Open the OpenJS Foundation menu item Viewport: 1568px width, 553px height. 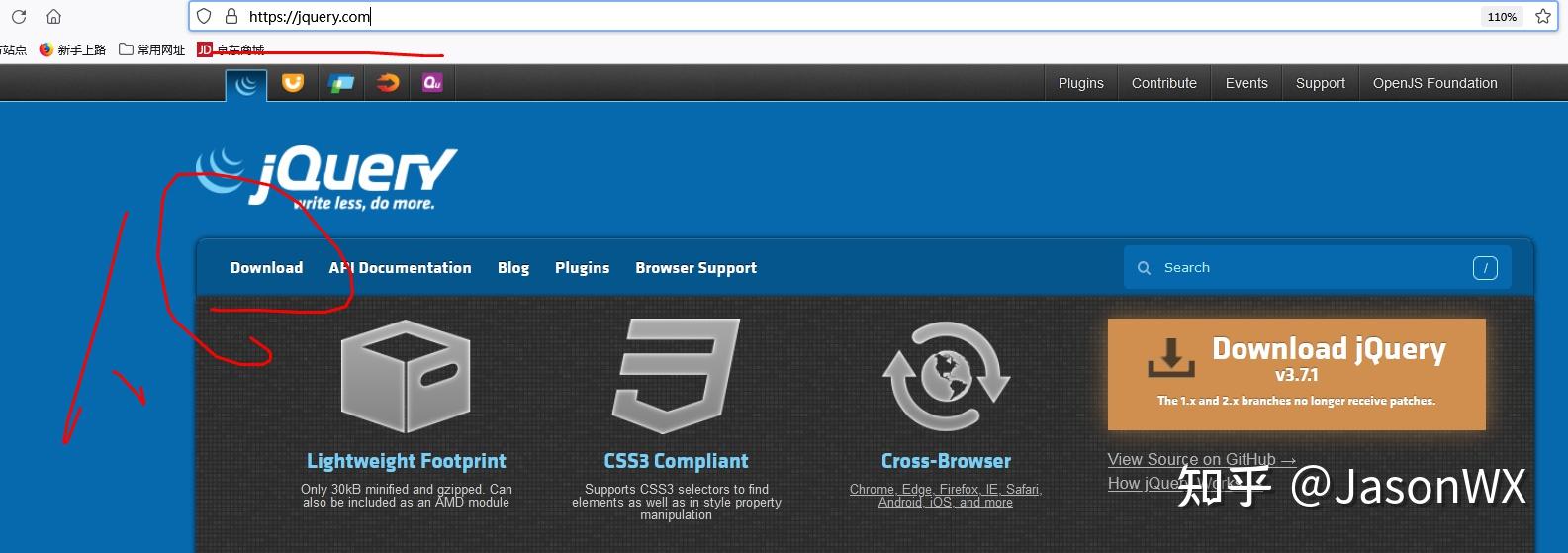coord(1435,83)
